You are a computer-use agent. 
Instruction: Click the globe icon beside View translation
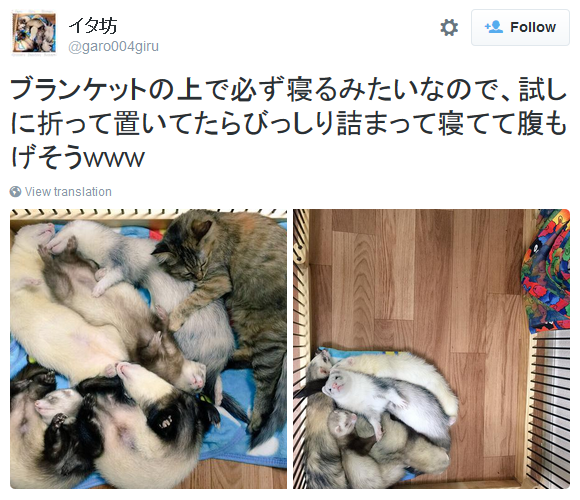pos(15,192)
